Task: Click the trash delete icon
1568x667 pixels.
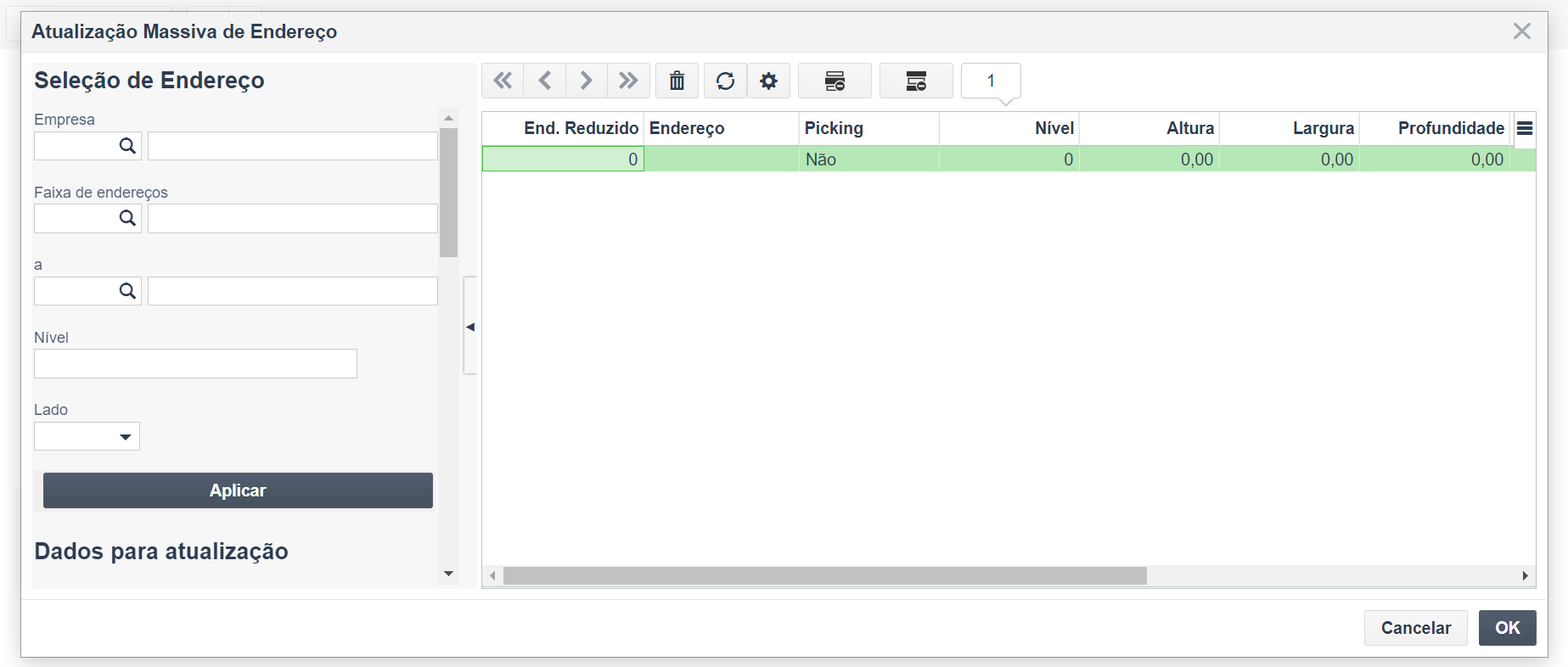Action: click(677, 81)
